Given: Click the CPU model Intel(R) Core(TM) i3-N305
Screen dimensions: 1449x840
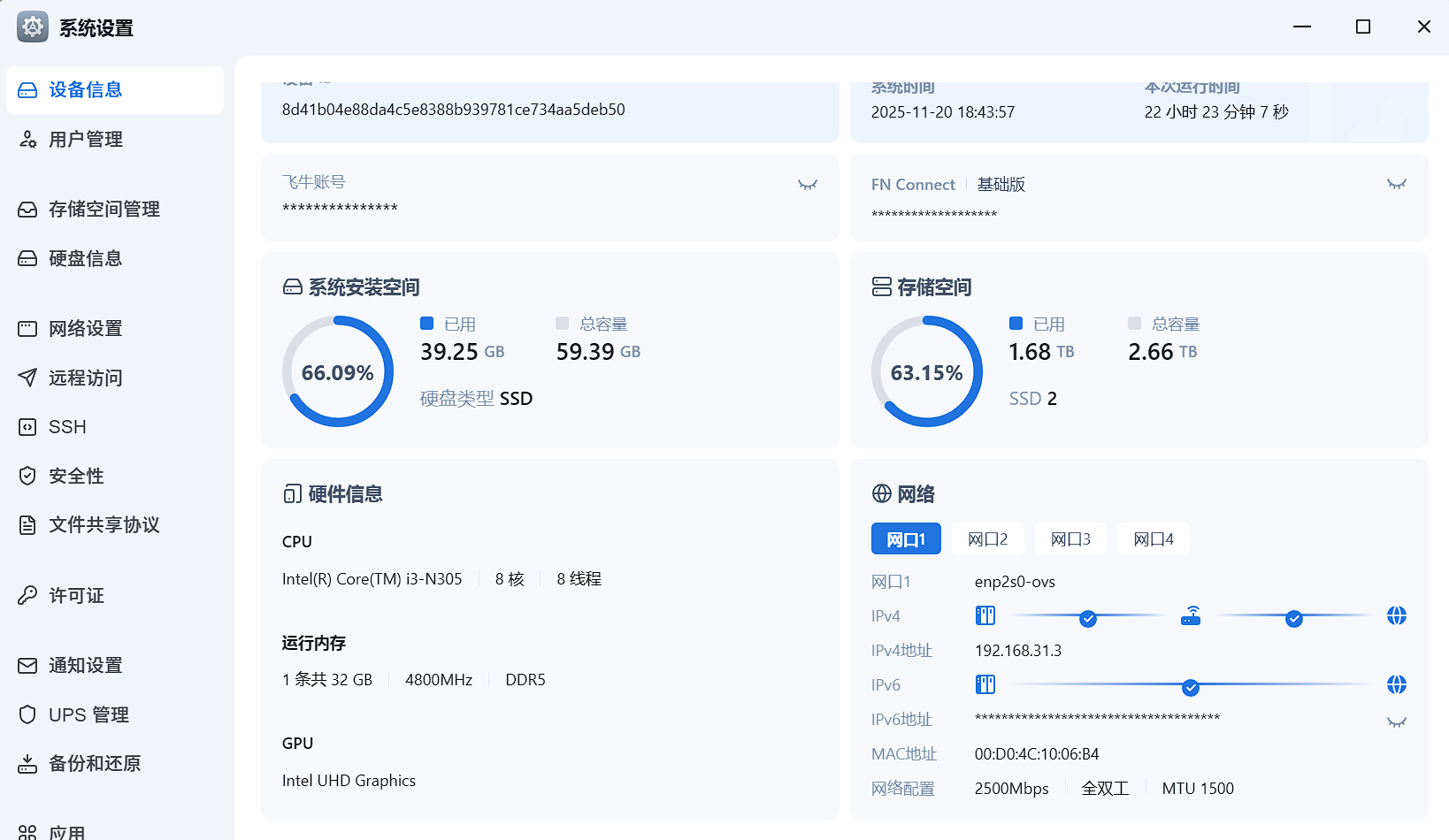Looking at the screenshot, I should tap(372, 579).
